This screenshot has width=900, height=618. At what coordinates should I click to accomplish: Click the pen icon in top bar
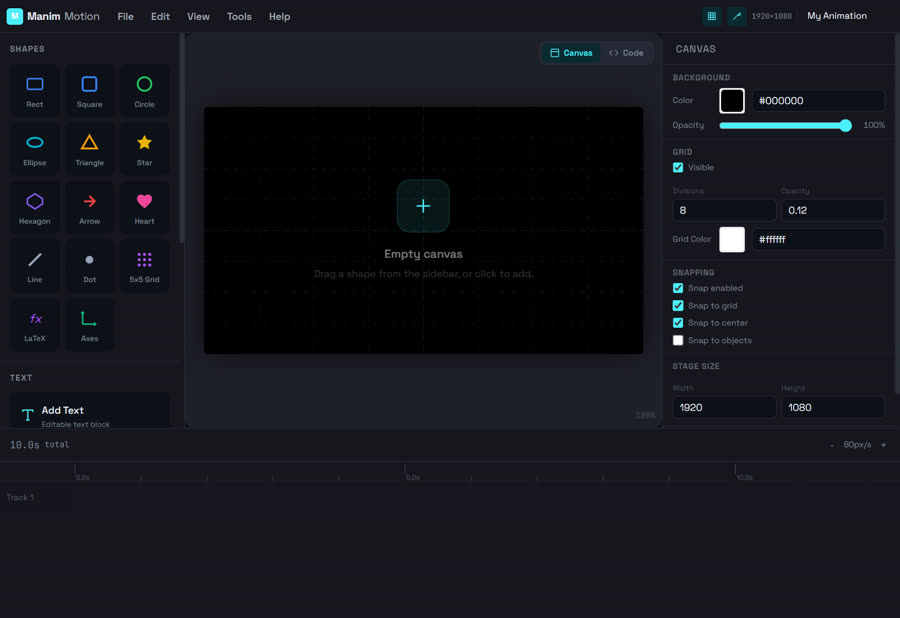[736, 16]
